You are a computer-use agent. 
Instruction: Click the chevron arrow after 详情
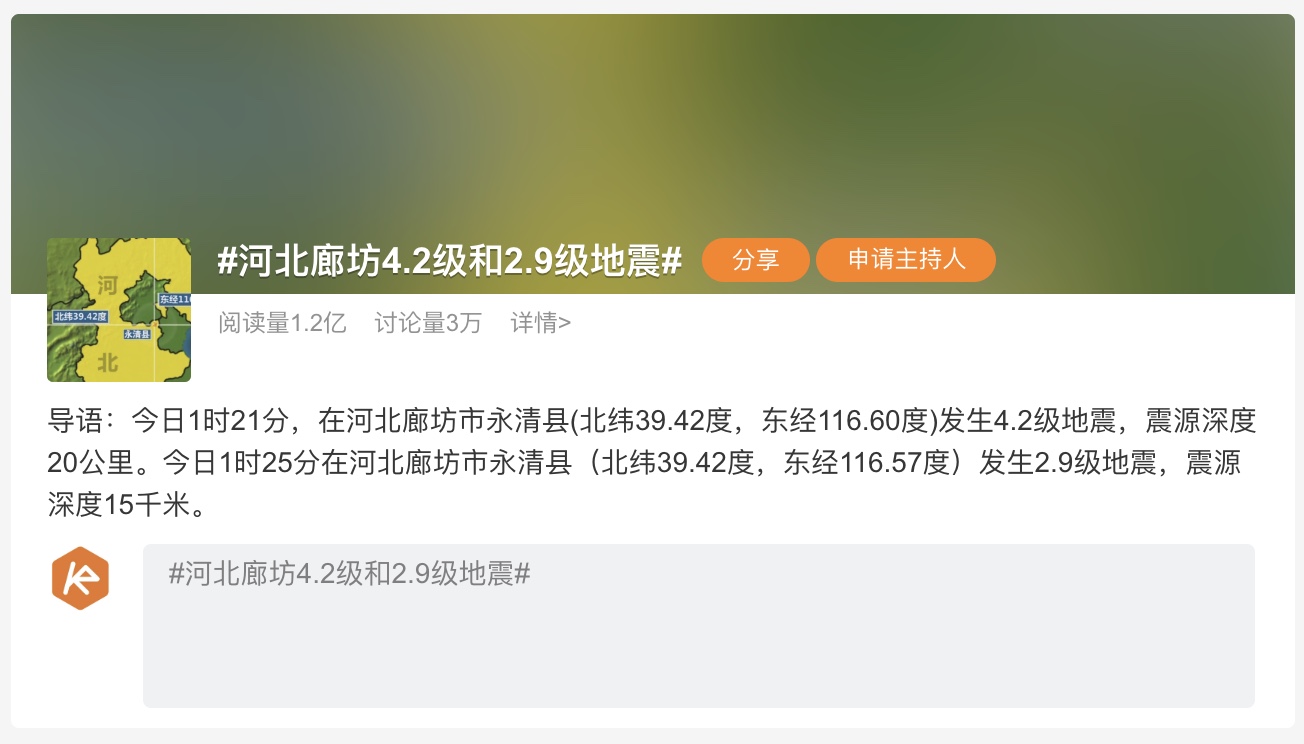[566, 323]
